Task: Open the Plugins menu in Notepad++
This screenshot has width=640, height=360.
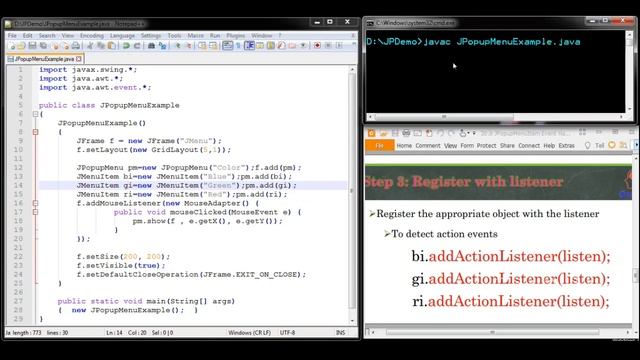Action: pyautogui.click(x=236, y=36)
